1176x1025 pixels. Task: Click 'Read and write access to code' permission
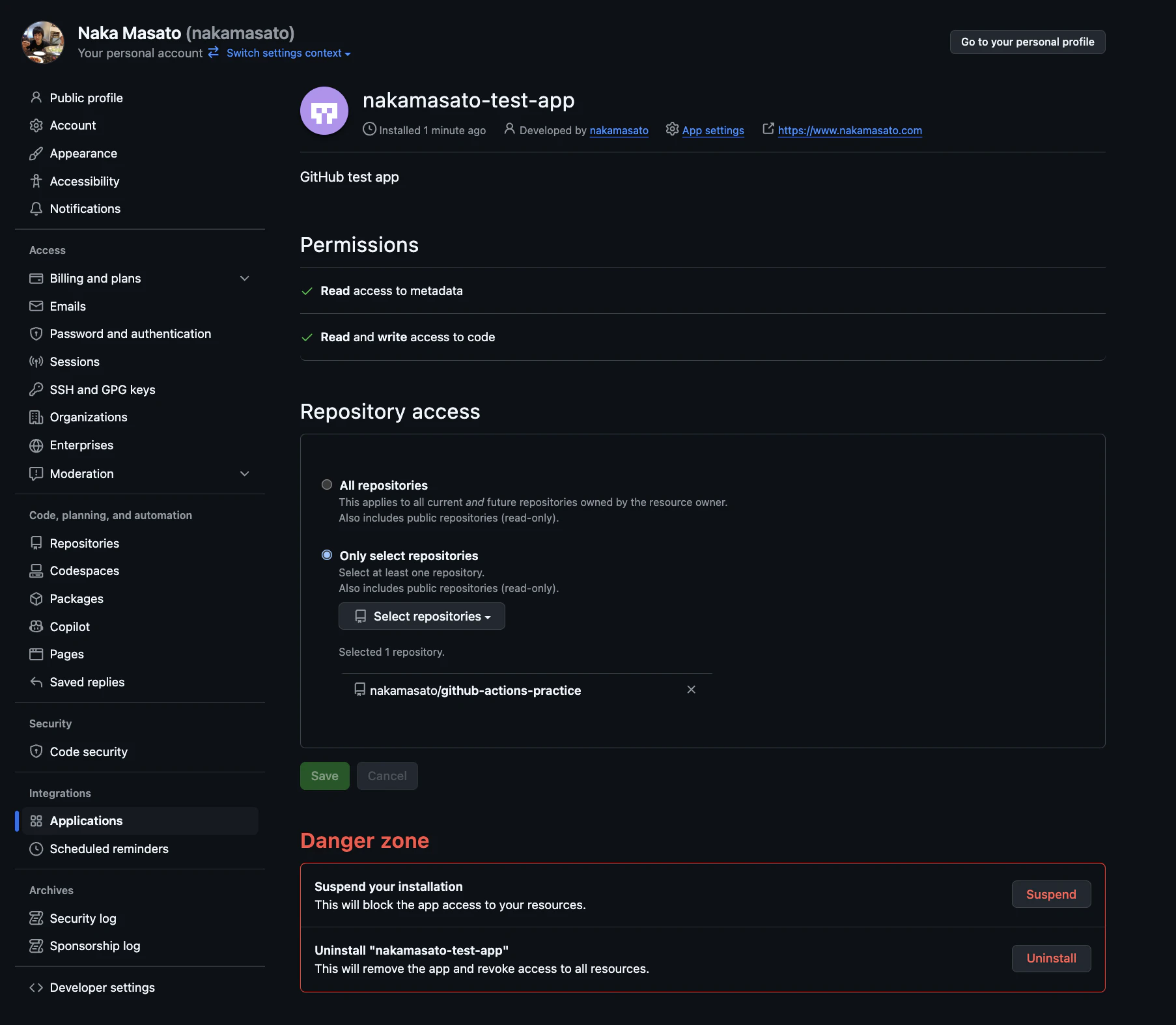pyautogui.click(x=408, y=337)
